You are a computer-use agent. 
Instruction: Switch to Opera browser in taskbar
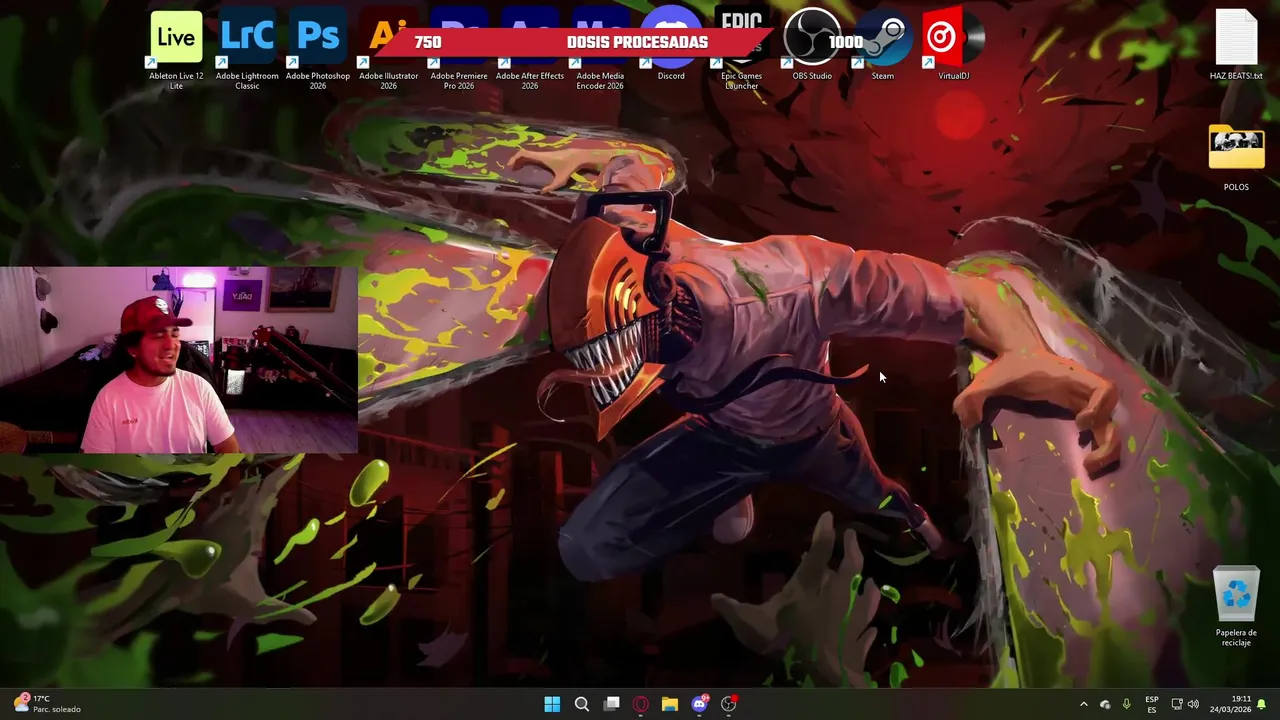640,704
